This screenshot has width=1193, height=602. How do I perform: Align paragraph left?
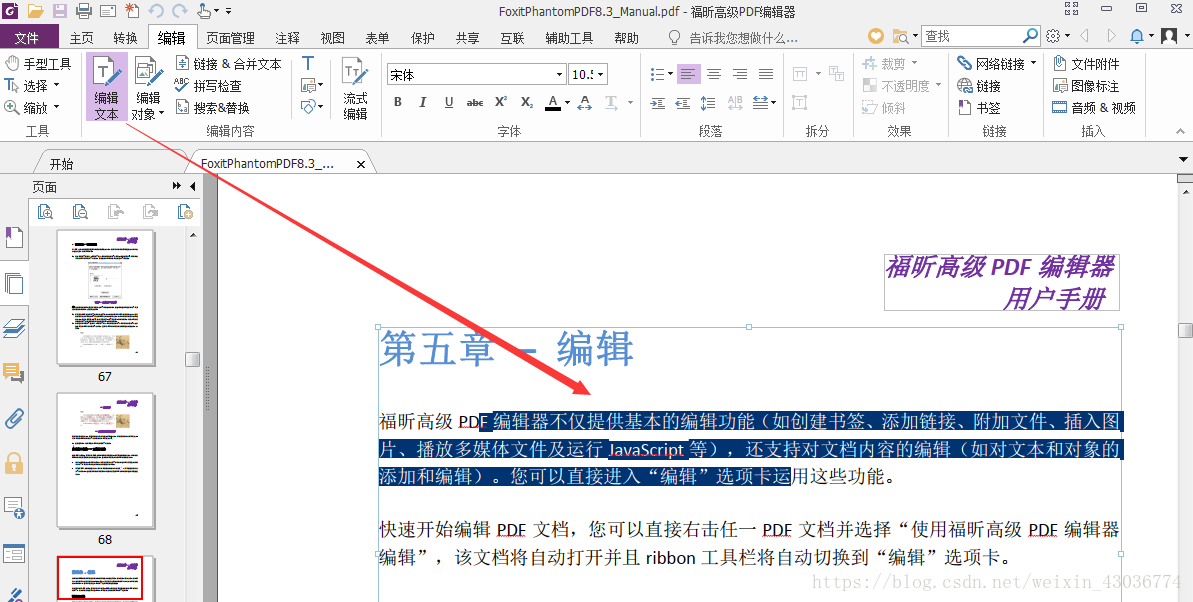tap(688, 74)
